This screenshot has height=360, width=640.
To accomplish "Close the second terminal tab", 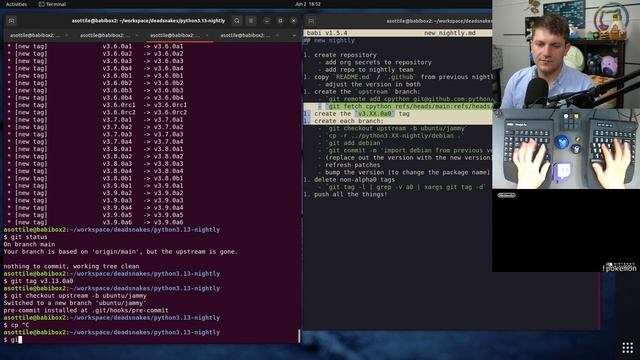I will click(137, 36).
